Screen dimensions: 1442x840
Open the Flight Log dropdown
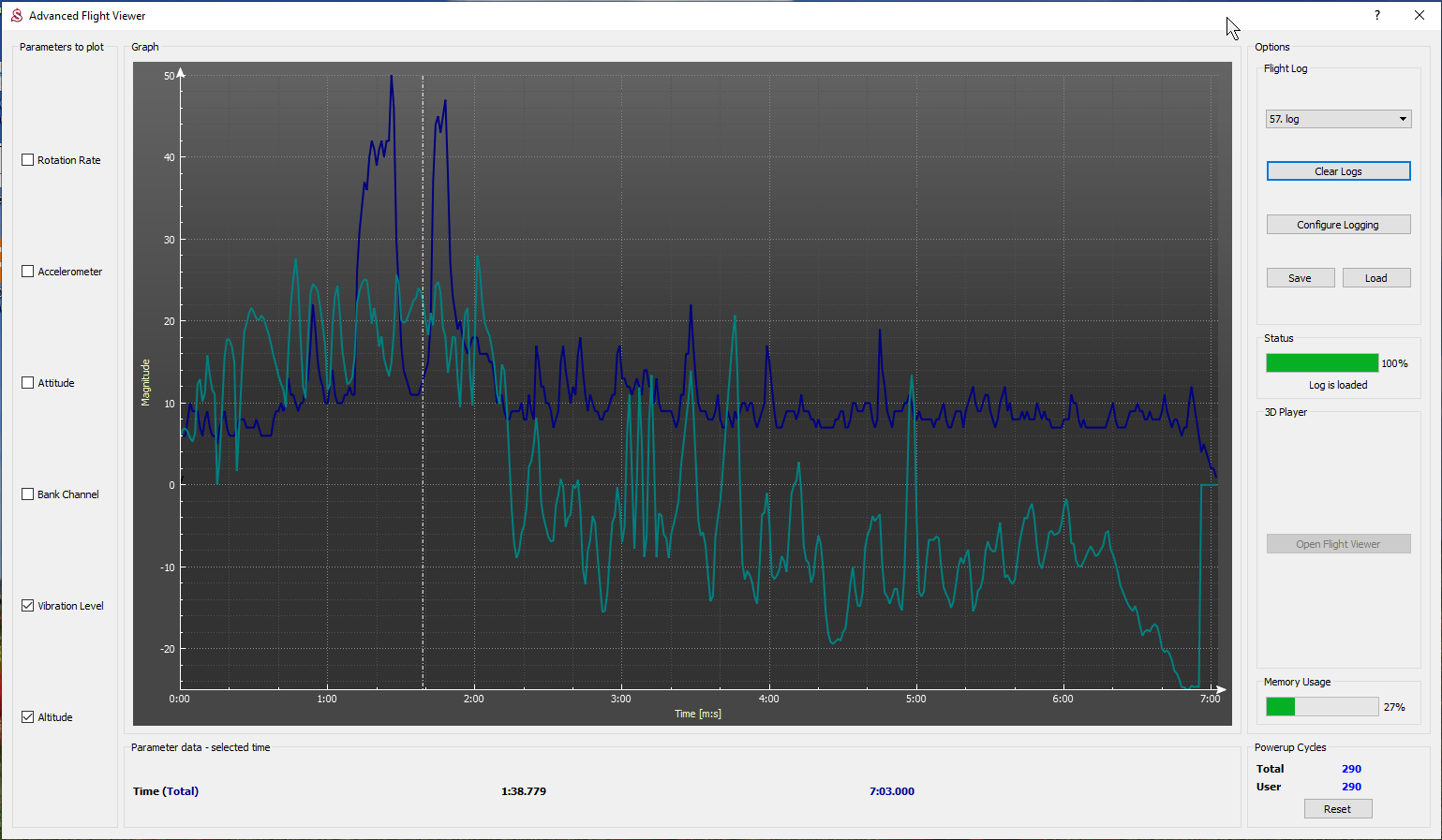point(1337,119)
